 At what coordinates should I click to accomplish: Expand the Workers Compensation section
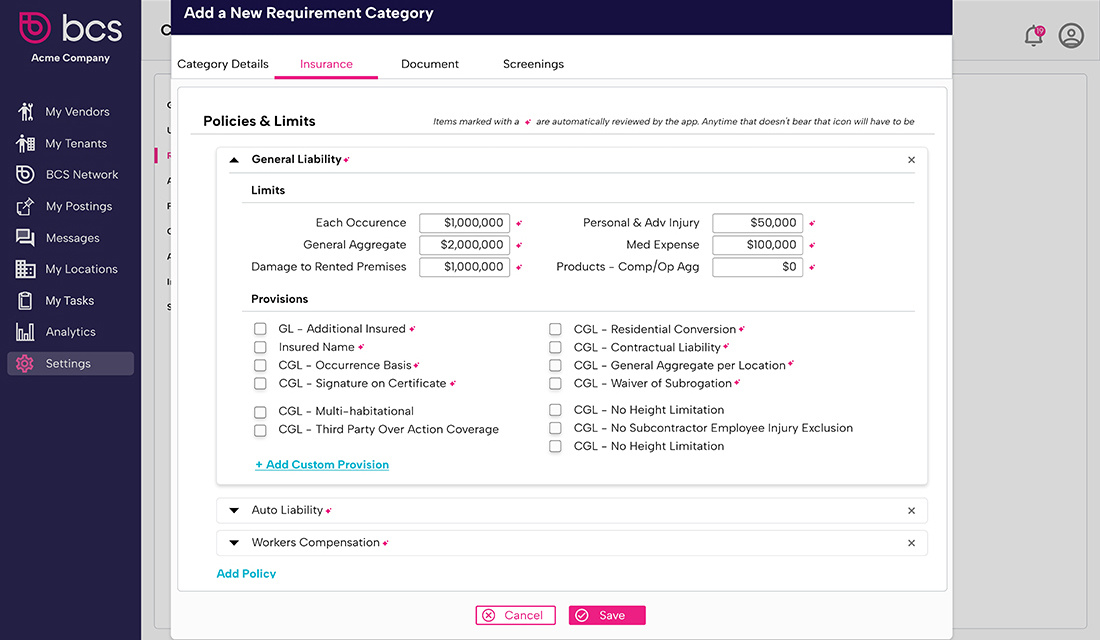[233, 542]
